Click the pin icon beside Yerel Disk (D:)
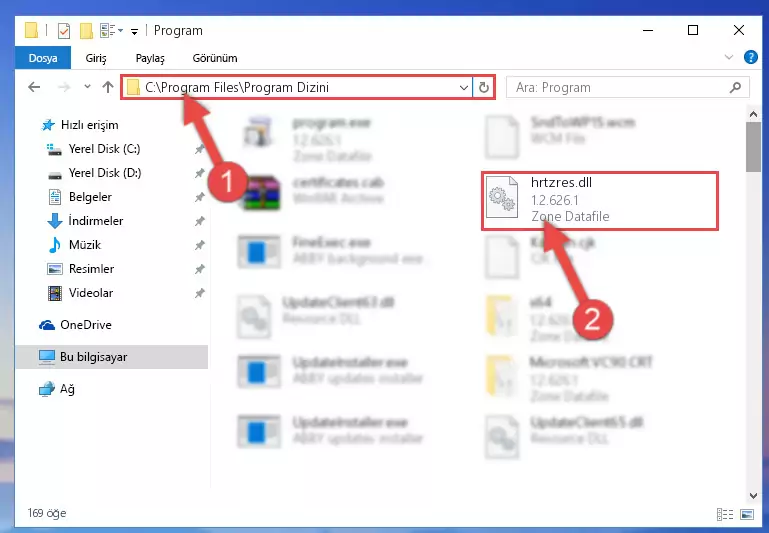 point(199,173)
